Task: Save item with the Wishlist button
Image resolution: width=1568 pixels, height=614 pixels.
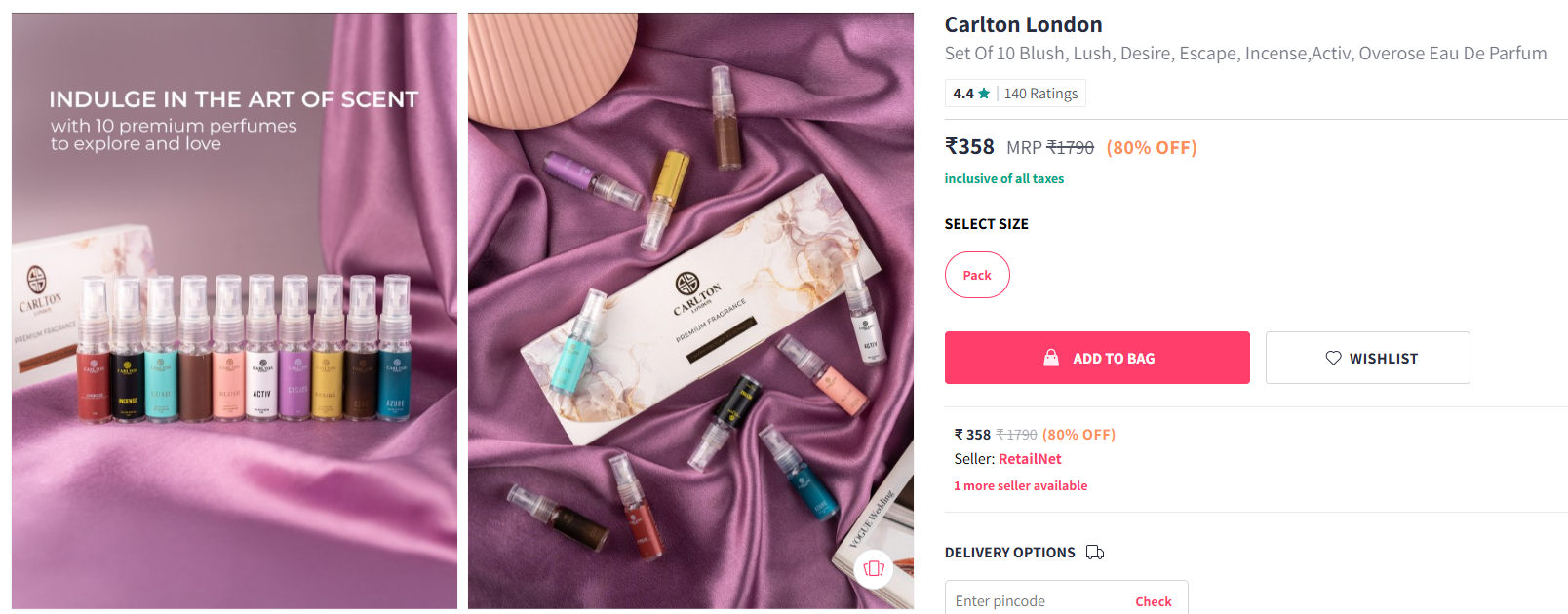Action: click(x=1367, y=358)
